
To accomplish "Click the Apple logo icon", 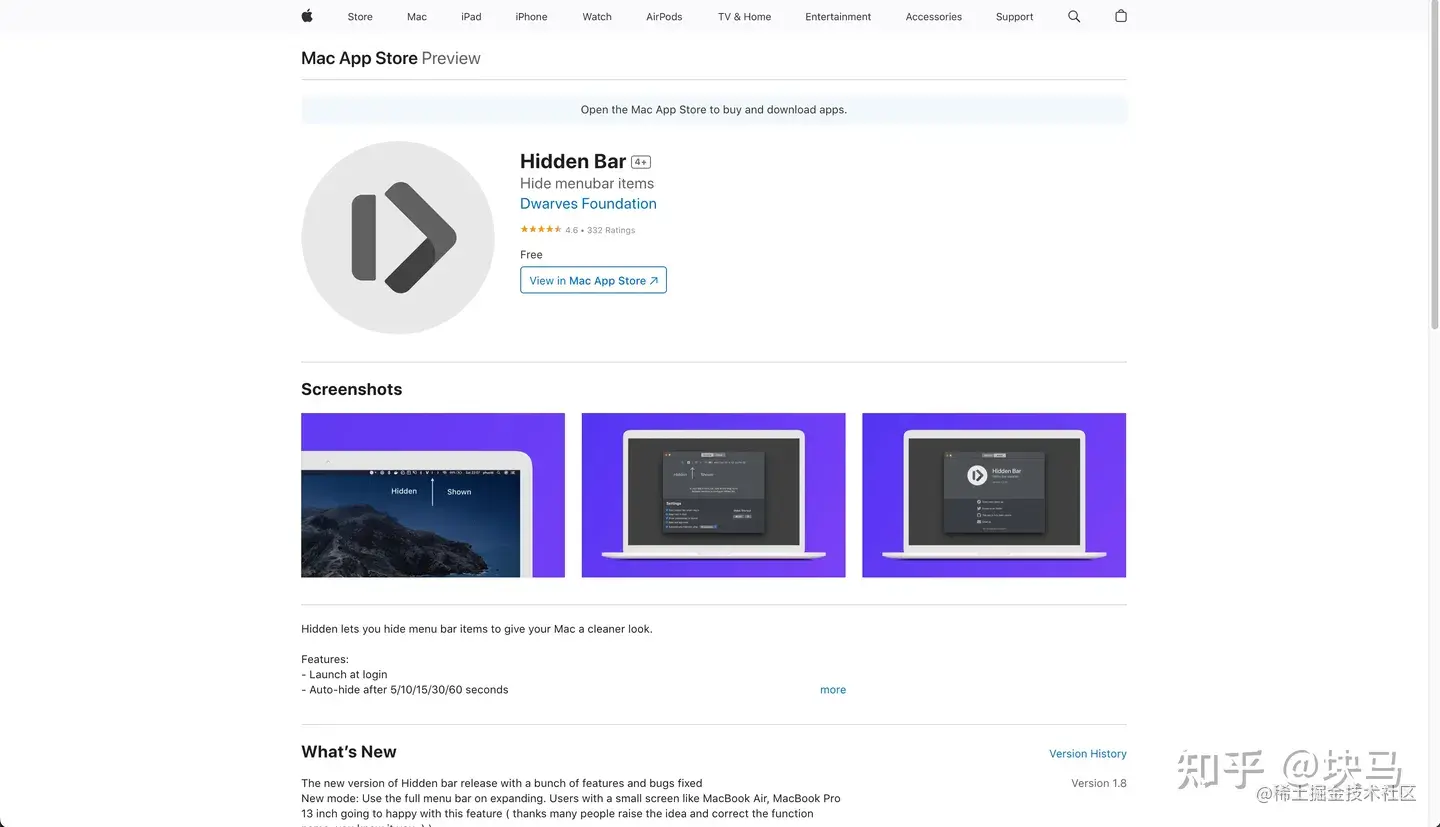I will pos(307,16).
